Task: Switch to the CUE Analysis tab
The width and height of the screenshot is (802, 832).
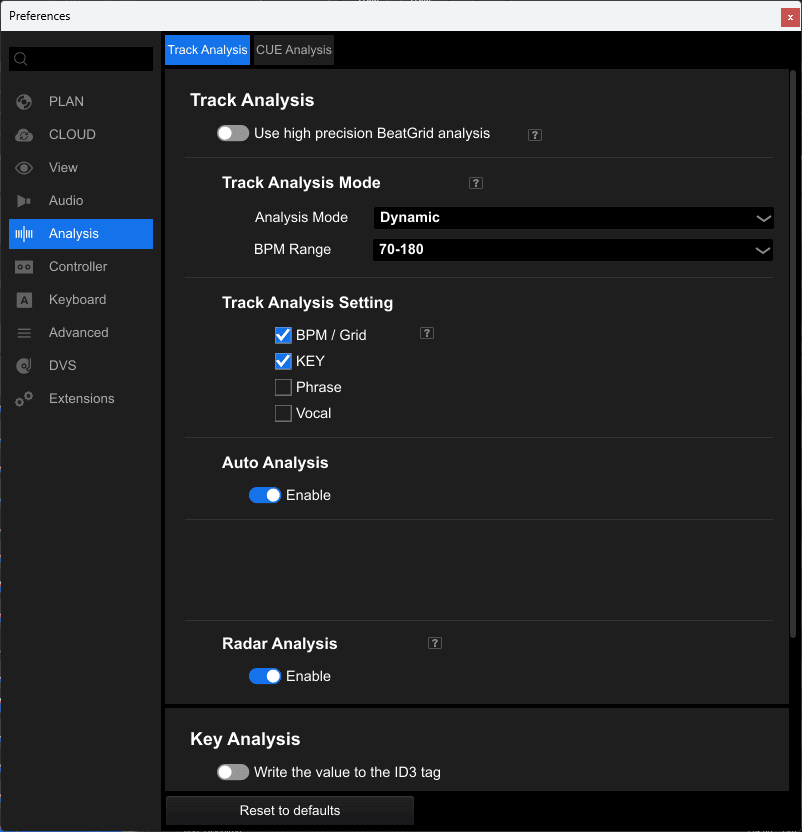Action: (294, 50)
